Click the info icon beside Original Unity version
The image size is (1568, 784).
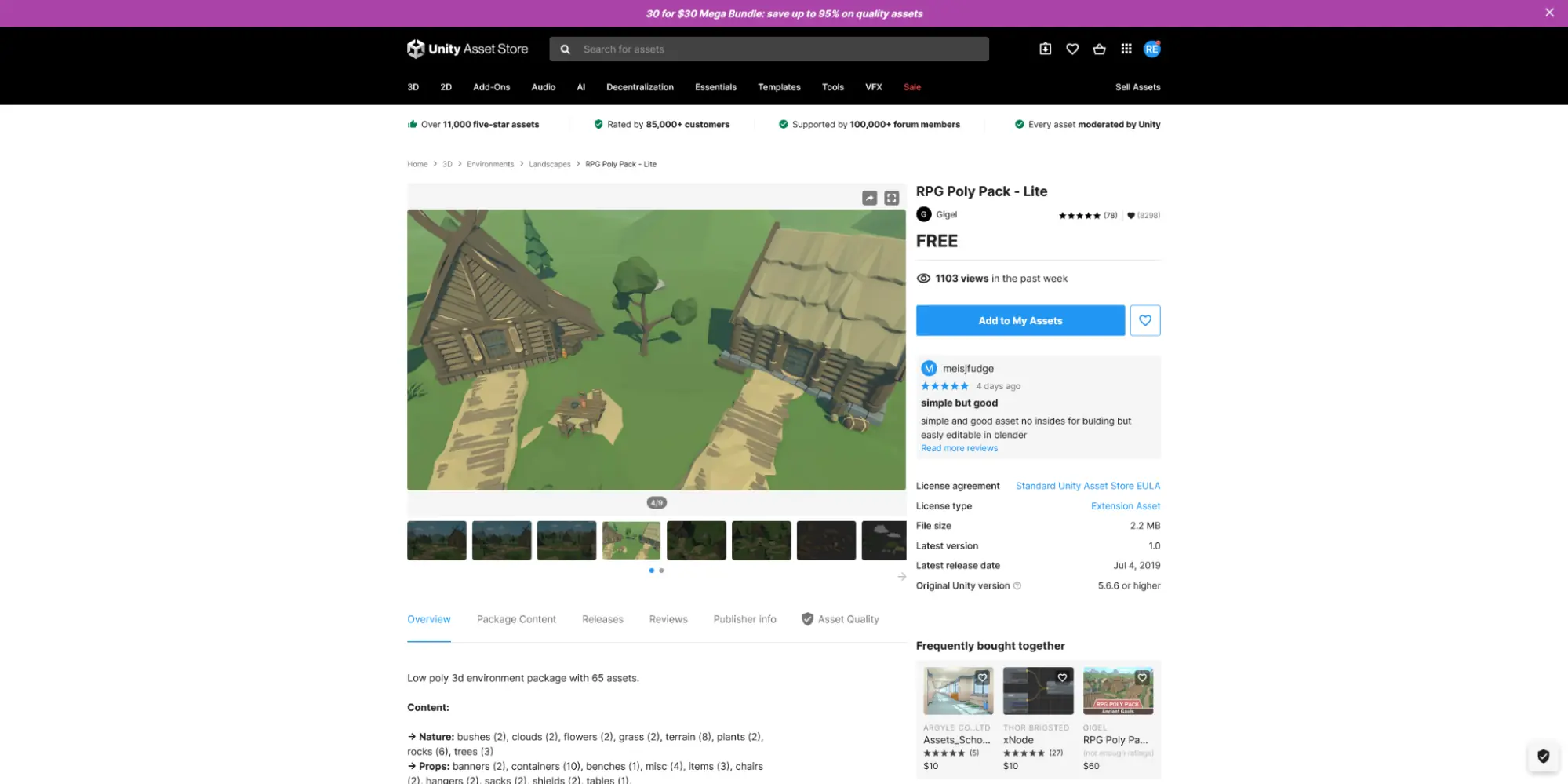[x=1017, y=585]
